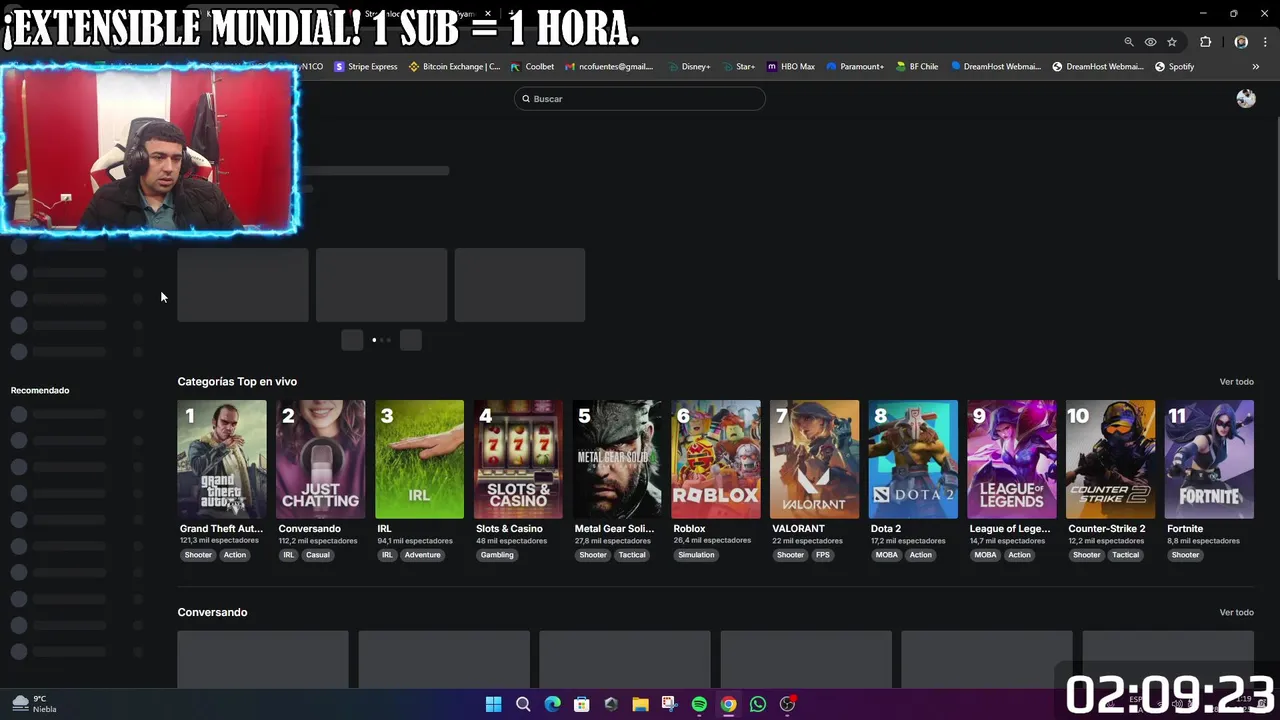The width and height of the screenshot is (1280, 720).
Task: Open the IRL category cover
Action: coord(419,459)
